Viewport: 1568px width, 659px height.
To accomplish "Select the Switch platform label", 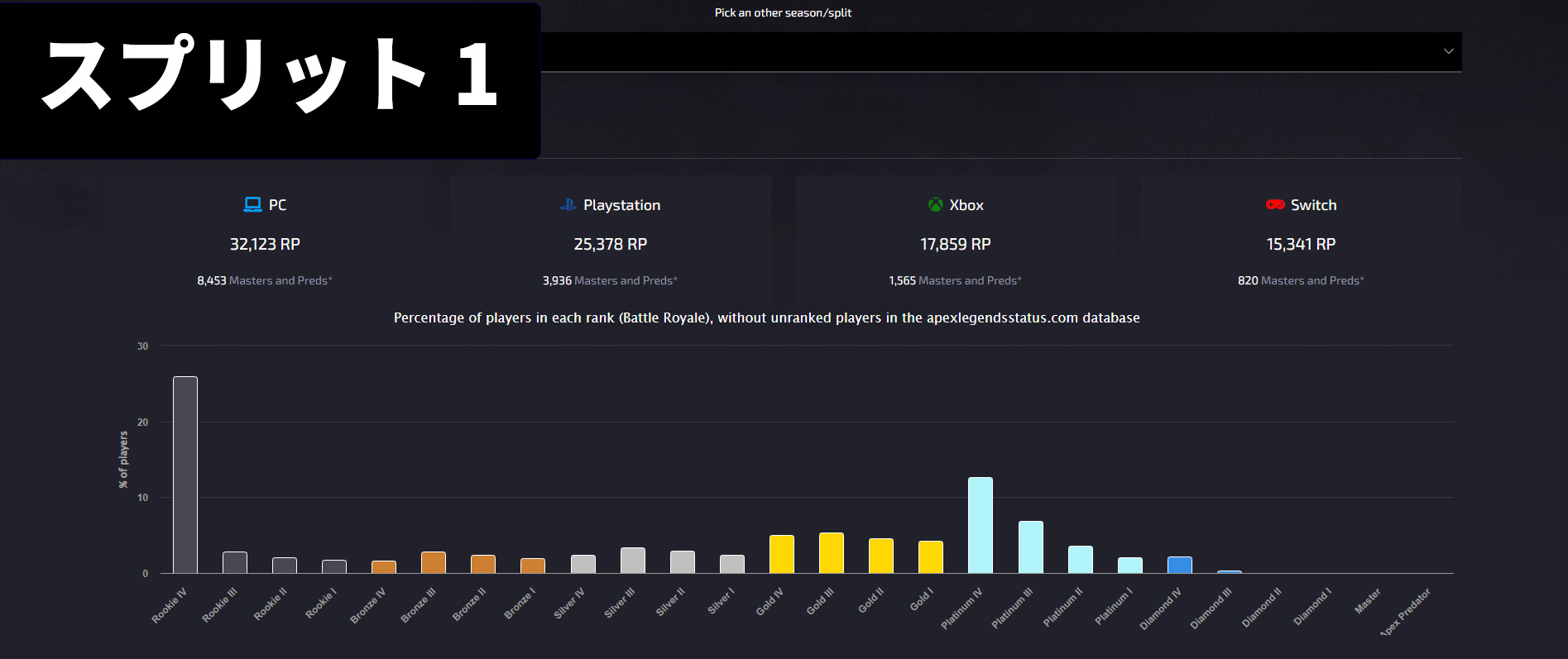I will (x=1313, y=205).
